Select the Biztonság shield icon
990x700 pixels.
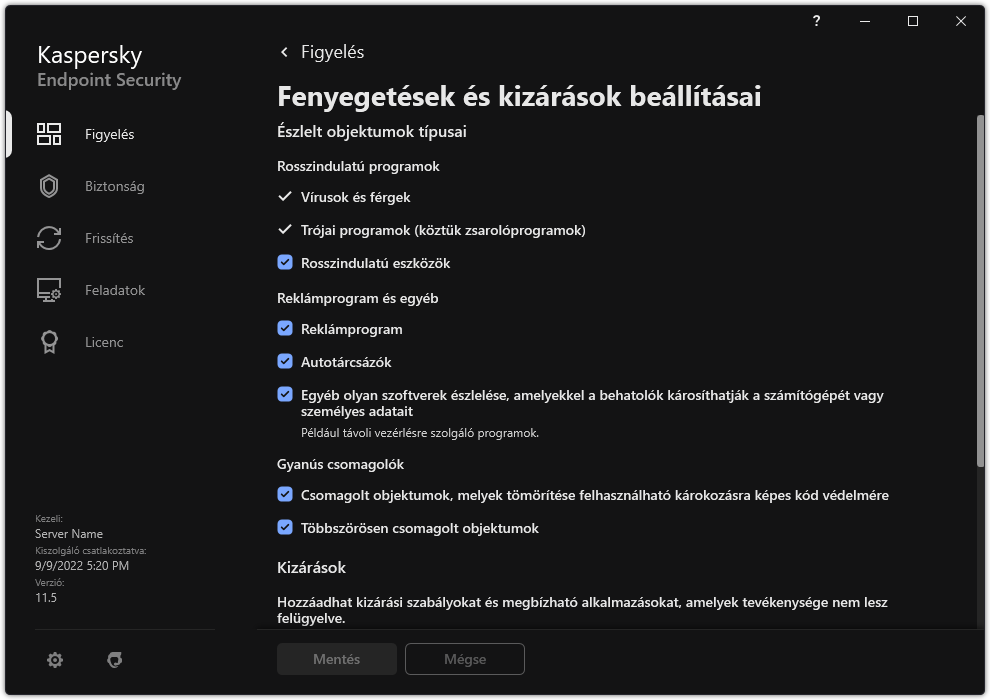[48, 186]
